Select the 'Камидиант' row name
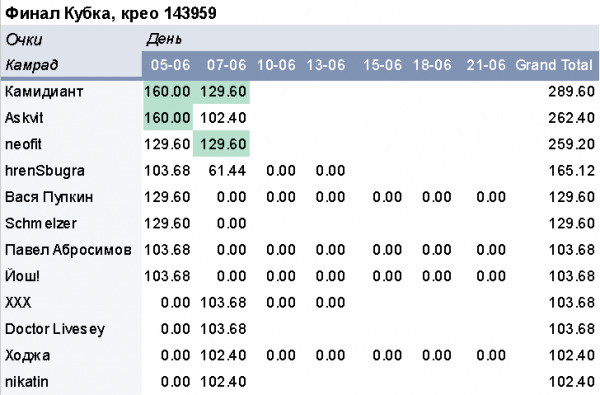Image resolution: width=600 pixels, height=395 pixels. tap(44, 92)
